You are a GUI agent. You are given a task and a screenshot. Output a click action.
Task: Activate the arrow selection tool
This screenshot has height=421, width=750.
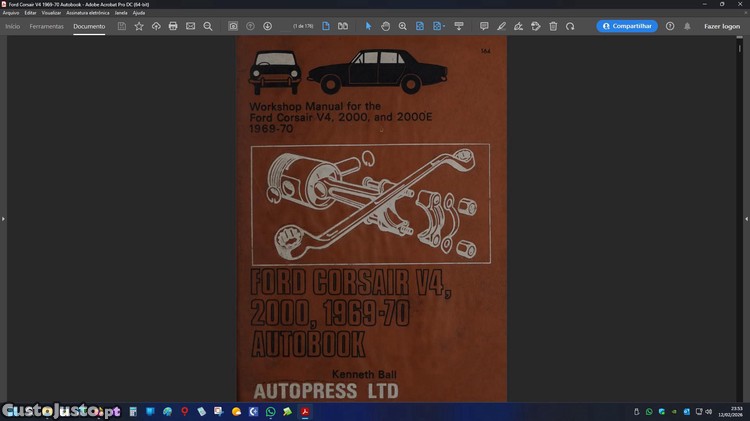click(368, 26)
